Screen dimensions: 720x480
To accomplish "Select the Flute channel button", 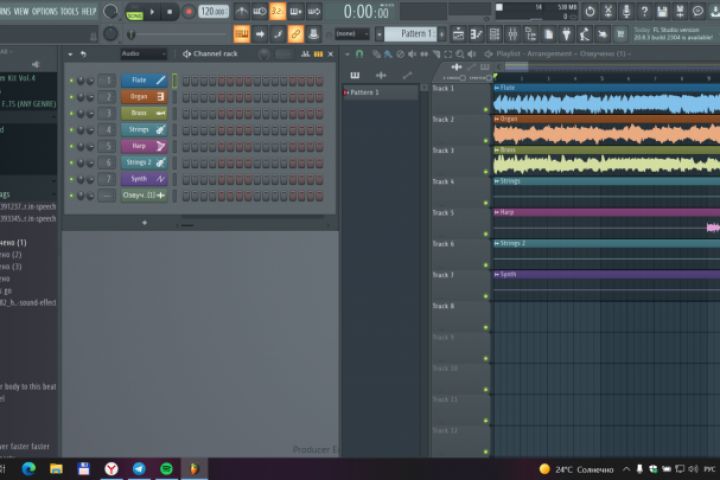I will coord(144,80).
